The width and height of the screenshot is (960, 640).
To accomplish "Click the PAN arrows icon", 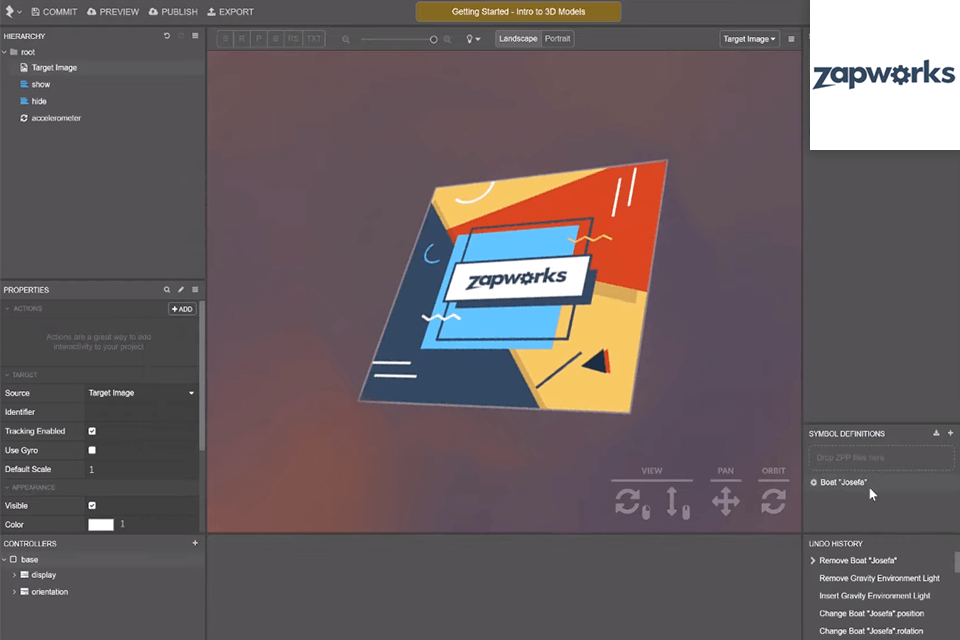I will (x=726, y=502).
